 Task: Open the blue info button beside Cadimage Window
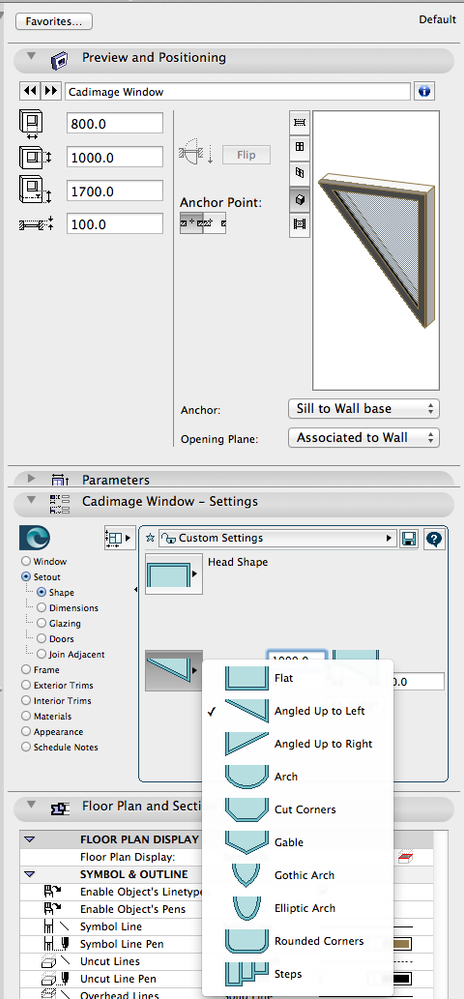(424, 91)
